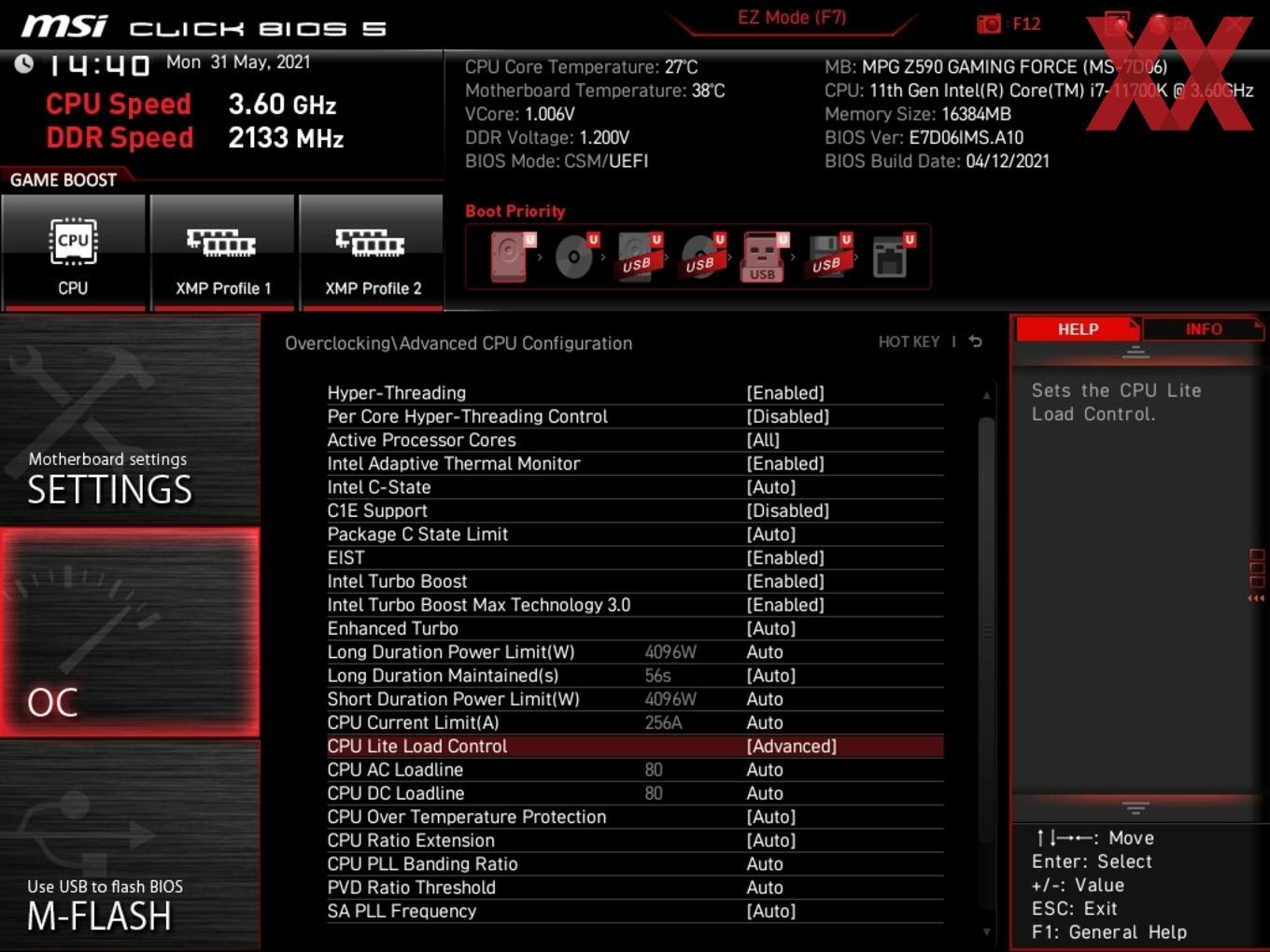Click the hard disk boot priority icon
Screen dimensions: 1270x952
point(511,257)
